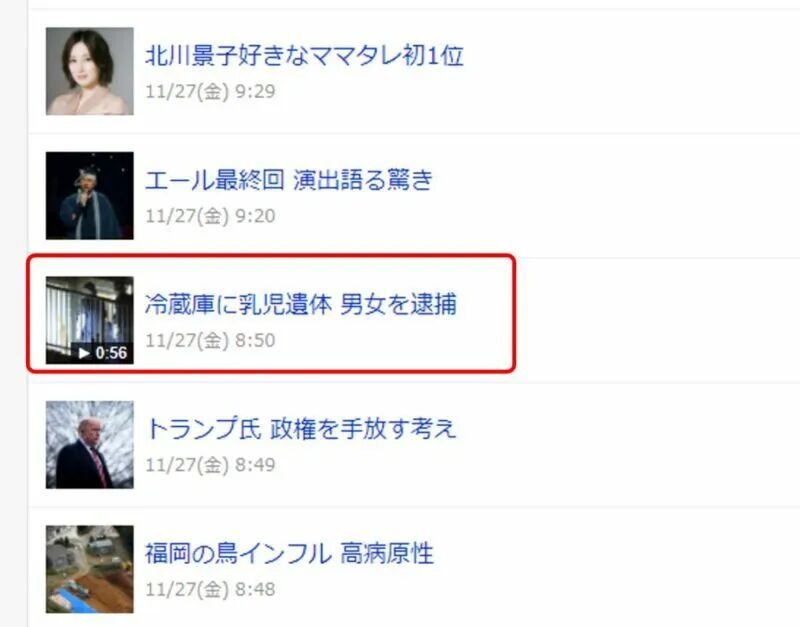800x627 pixels.
Task: Open the 福岡の鳥インフル aerial thumbnail
Action: [x=90, y=569]
